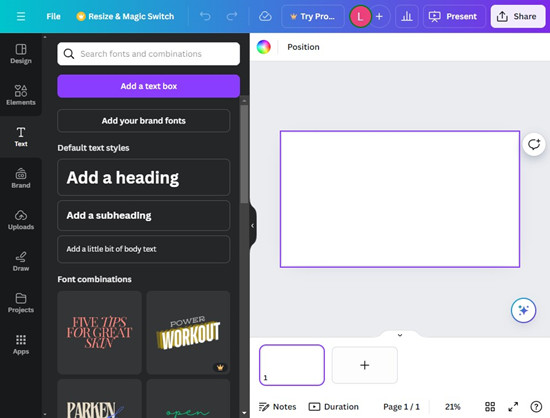The image size is (550, 418).
Task: Open the hamburger main menu
Action: tap(21, 16)
